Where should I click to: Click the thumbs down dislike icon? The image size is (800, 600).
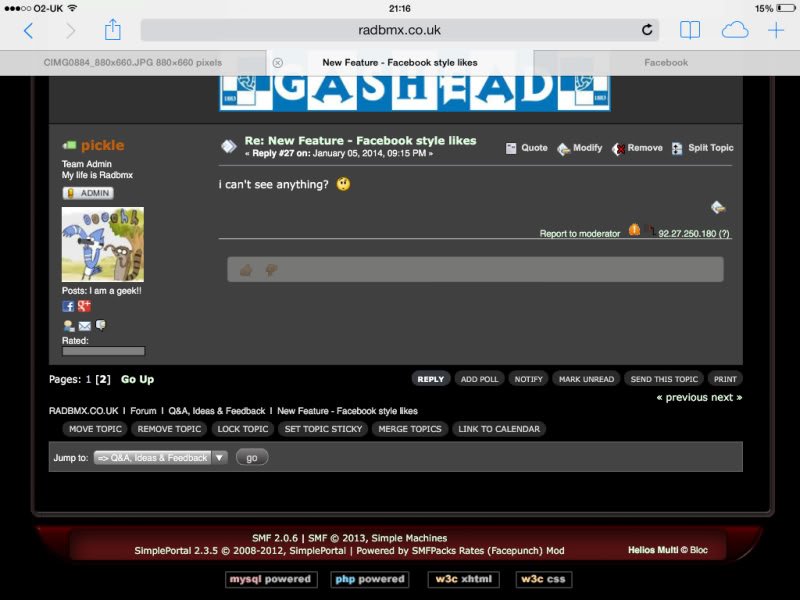coord(271,269)
